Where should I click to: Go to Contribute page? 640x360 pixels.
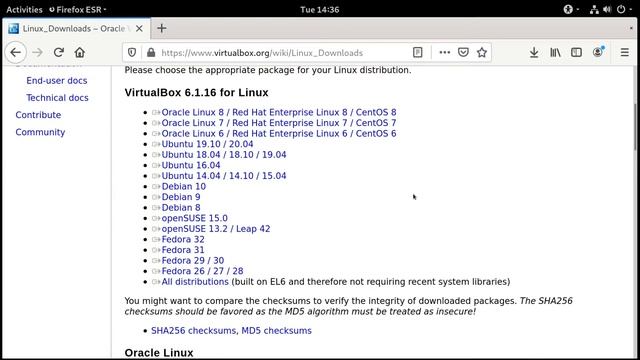point(38,115)
